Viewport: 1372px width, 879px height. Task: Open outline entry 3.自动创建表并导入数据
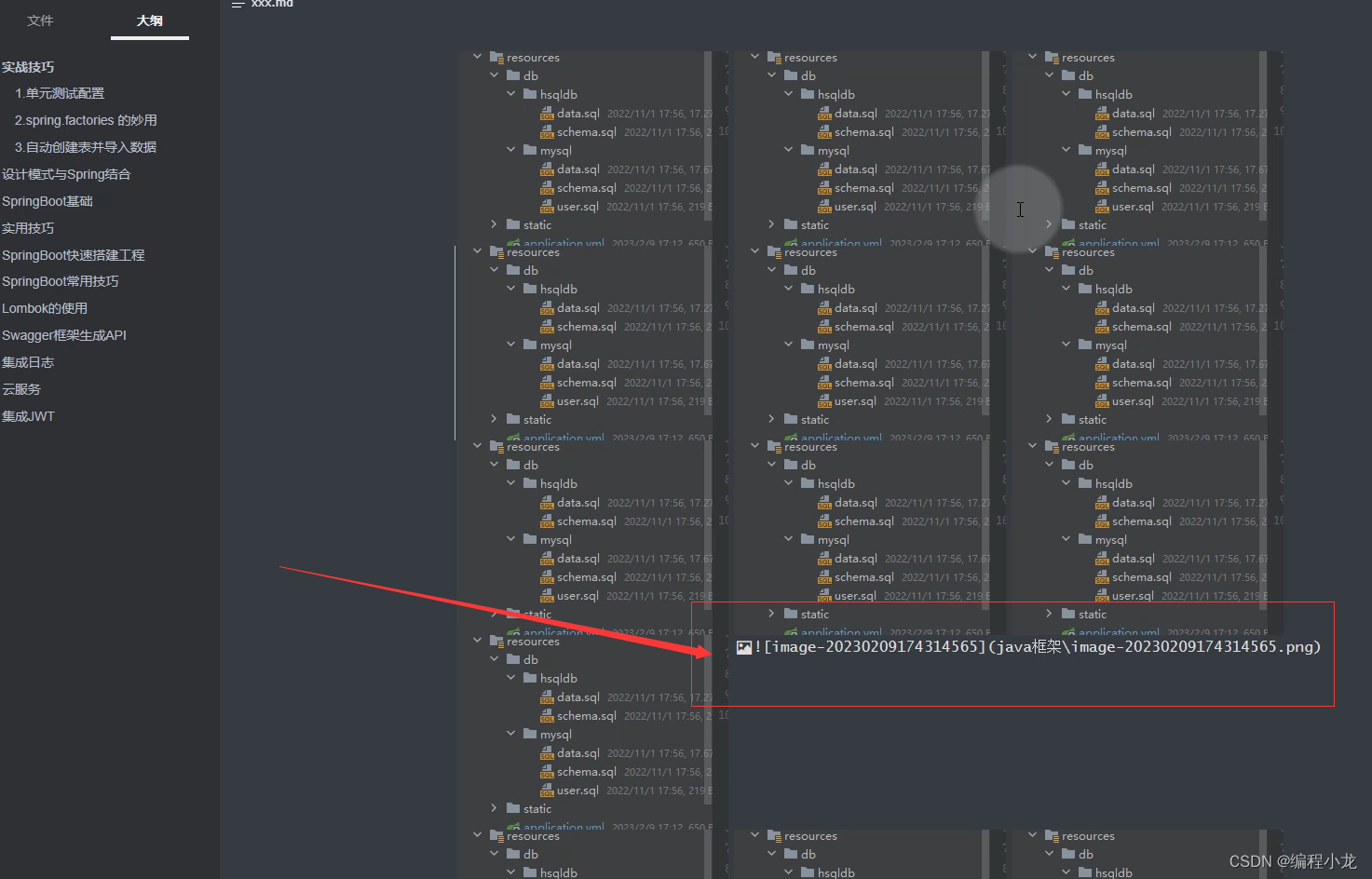(x=86, y=148)
